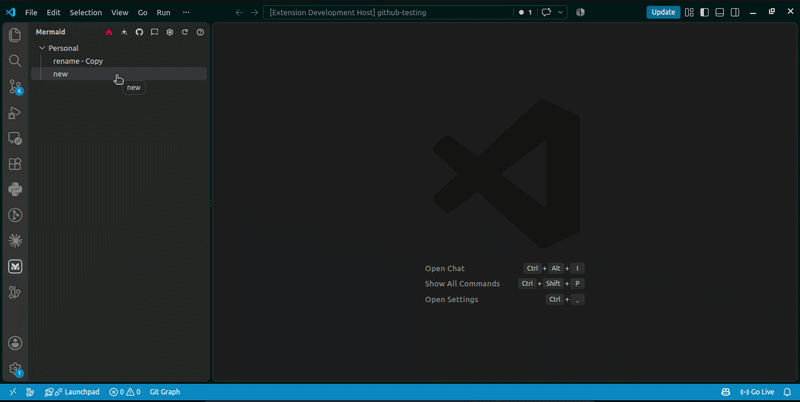Screen dimensions: 800x402
Task: Click the 'Mermaid' panel title text
Action: [51, 32]
